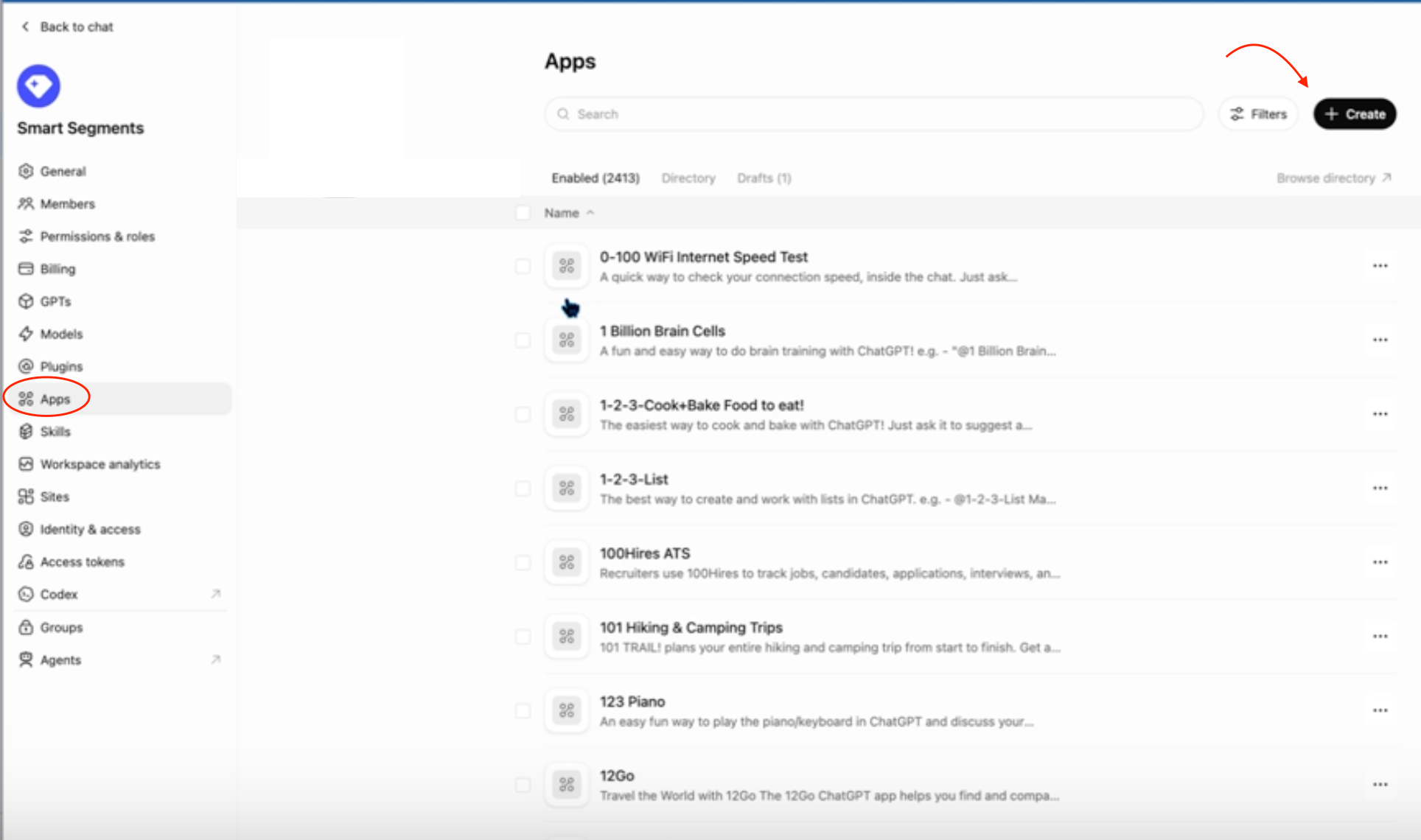1421x840 pixels.
Task: Click the Browse directory link
Action: [1333, 178]
